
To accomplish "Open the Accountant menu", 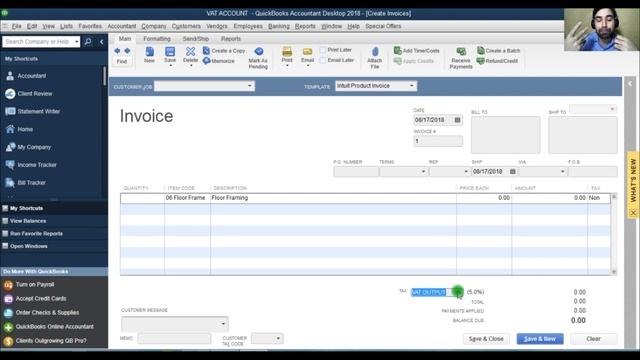I will (122, 26).
